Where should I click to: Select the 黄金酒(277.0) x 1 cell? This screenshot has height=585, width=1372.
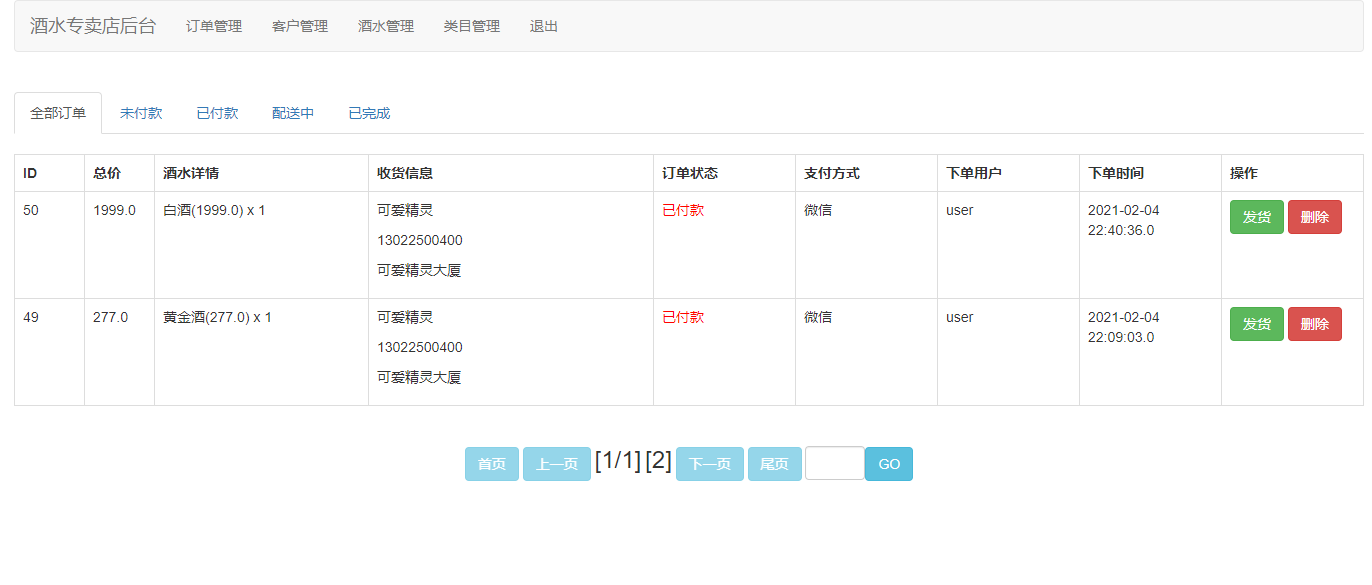pos(262,352)
